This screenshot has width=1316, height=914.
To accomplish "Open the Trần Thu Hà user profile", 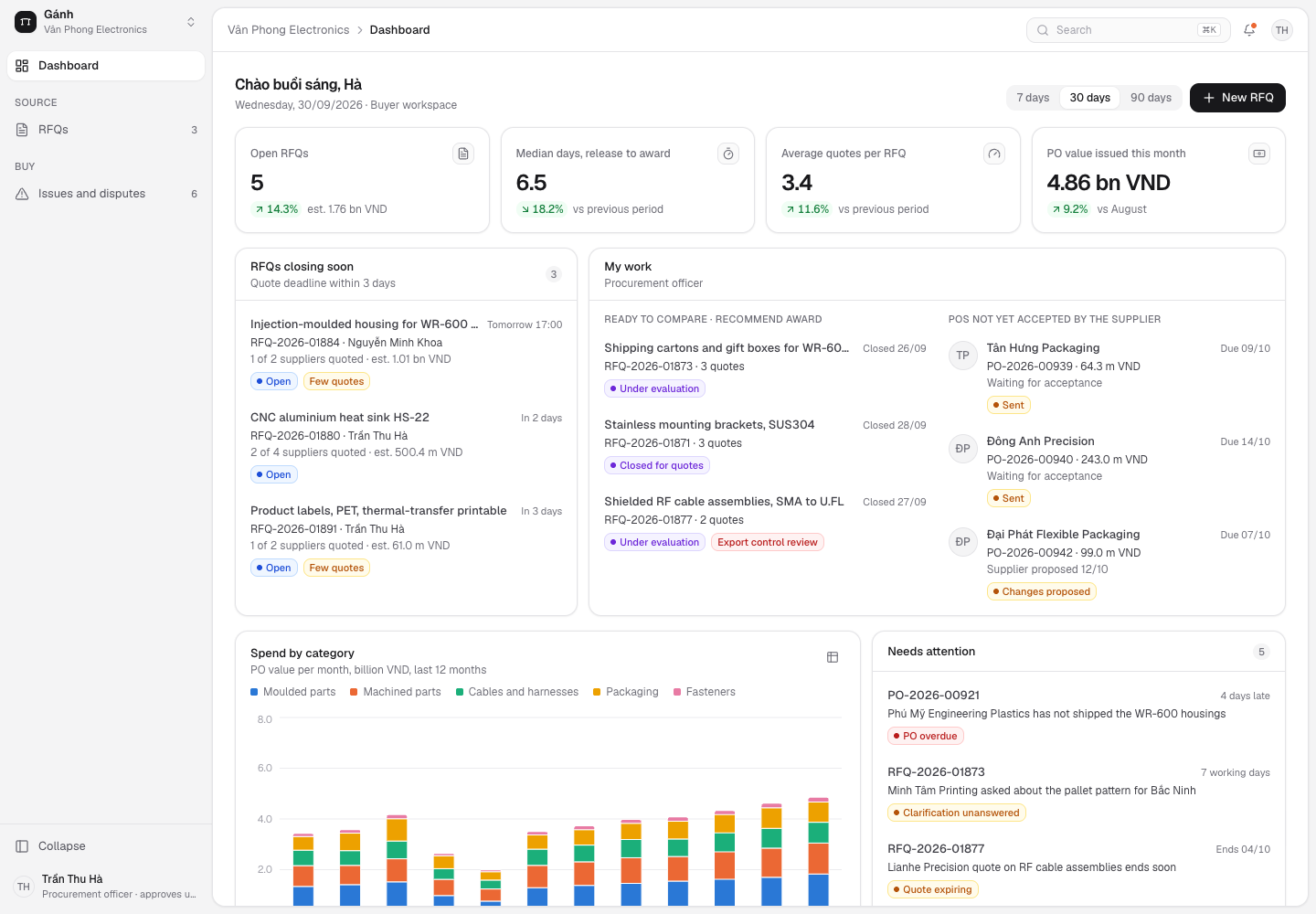I will pyautogui.click(x=106, y=887).
